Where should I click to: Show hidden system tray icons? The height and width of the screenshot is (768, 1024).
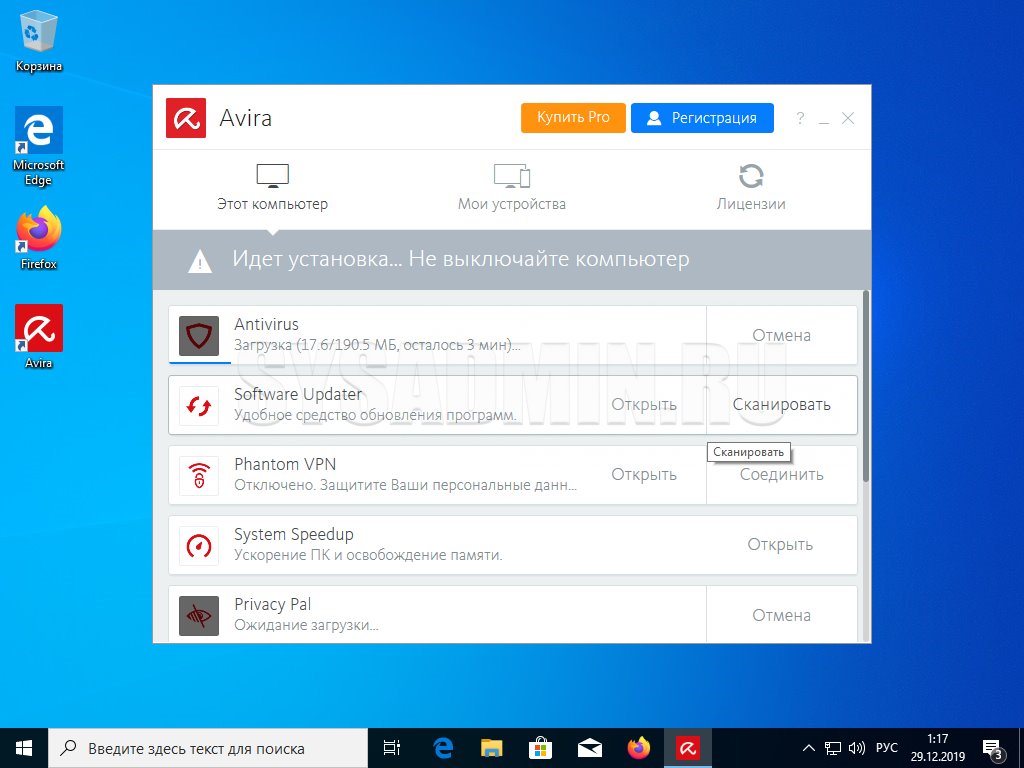tap(809, 748)
